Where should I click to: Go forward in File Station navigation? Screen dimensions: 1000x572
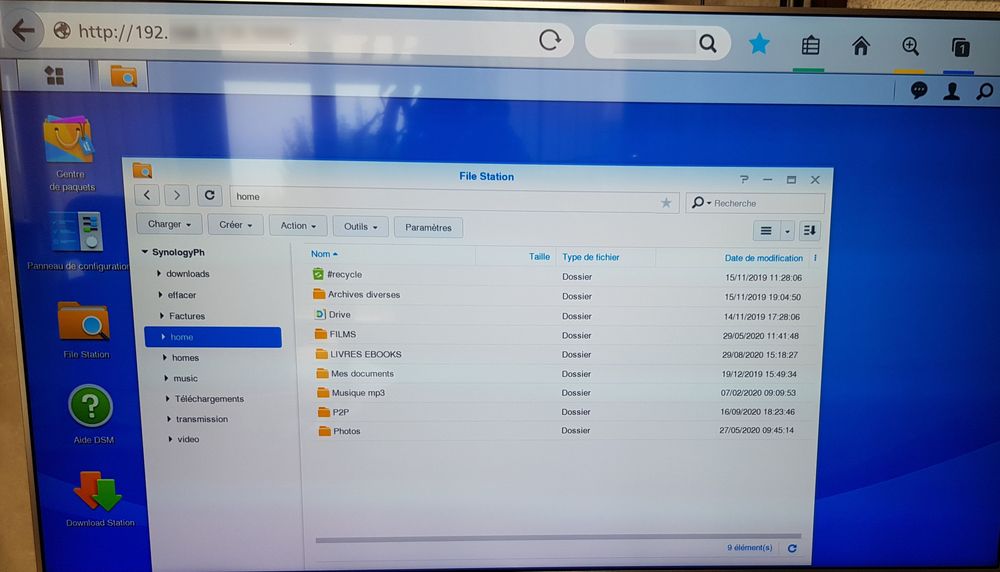pyautogui.click(x=177, y=195)
